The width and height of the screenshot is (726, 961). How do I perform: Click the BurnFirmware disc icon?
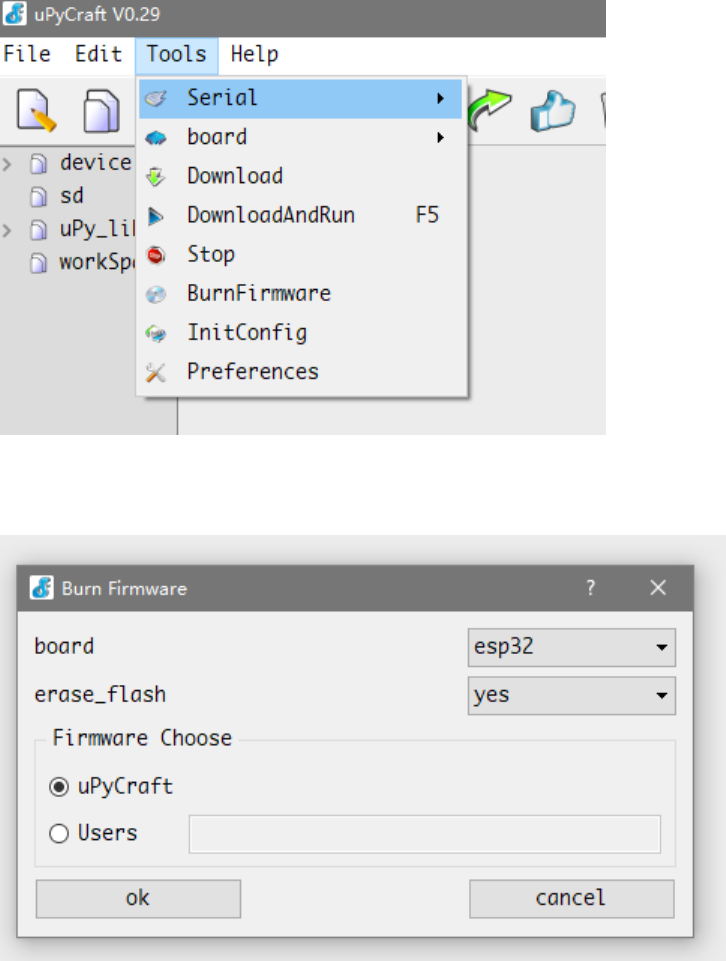point(156,294)
